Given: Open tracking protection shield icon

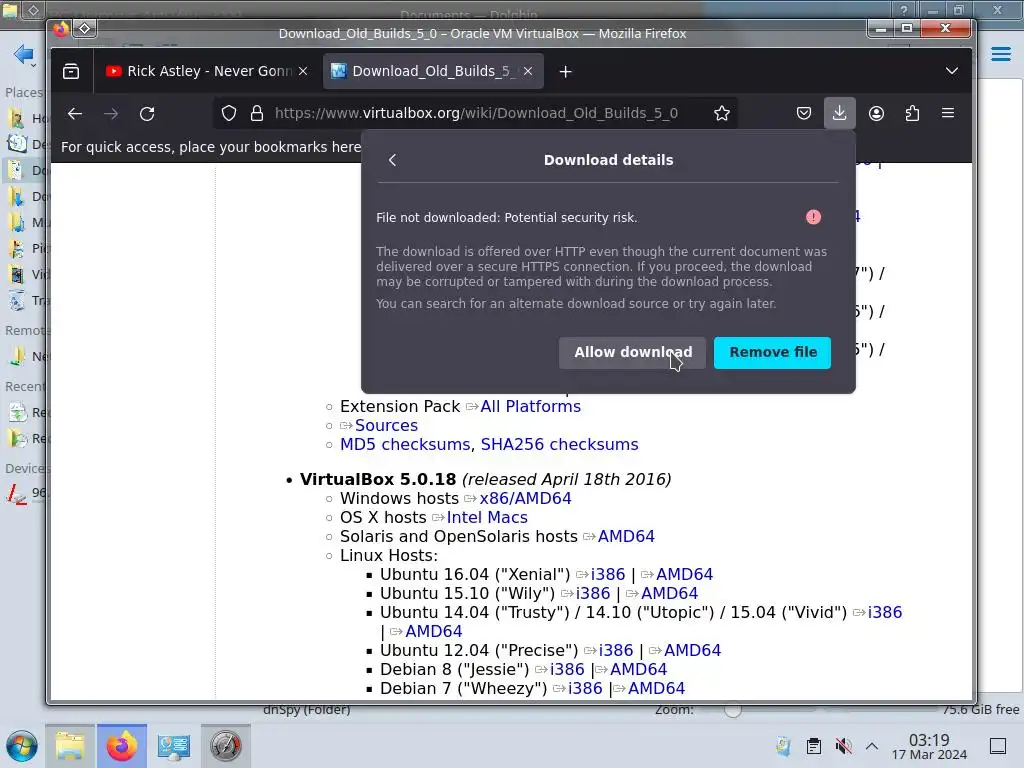Looking at the screenshot, I should (x=229, y=114).
